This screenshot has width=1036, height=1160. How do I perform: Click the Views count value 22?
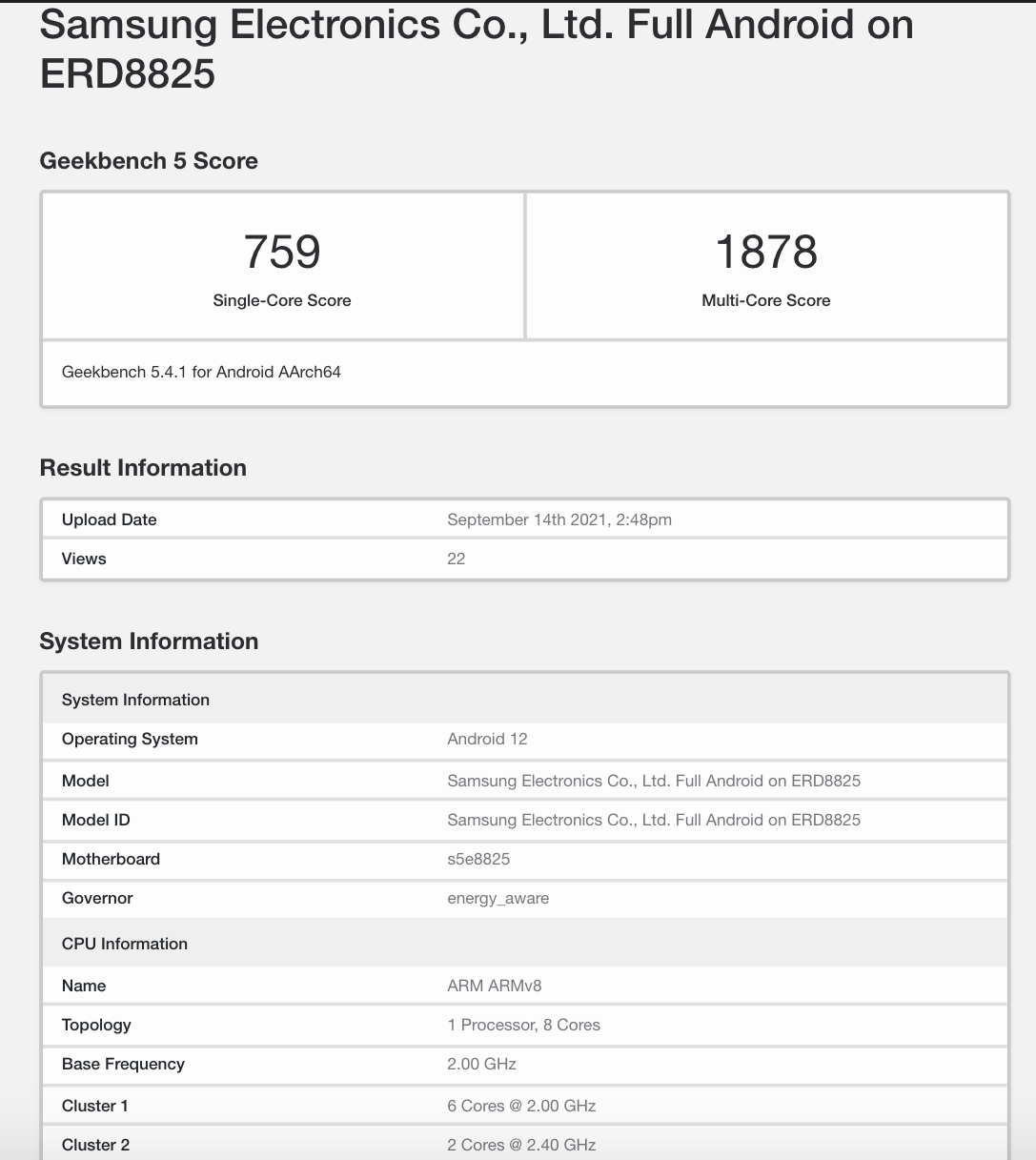(457, 559)
